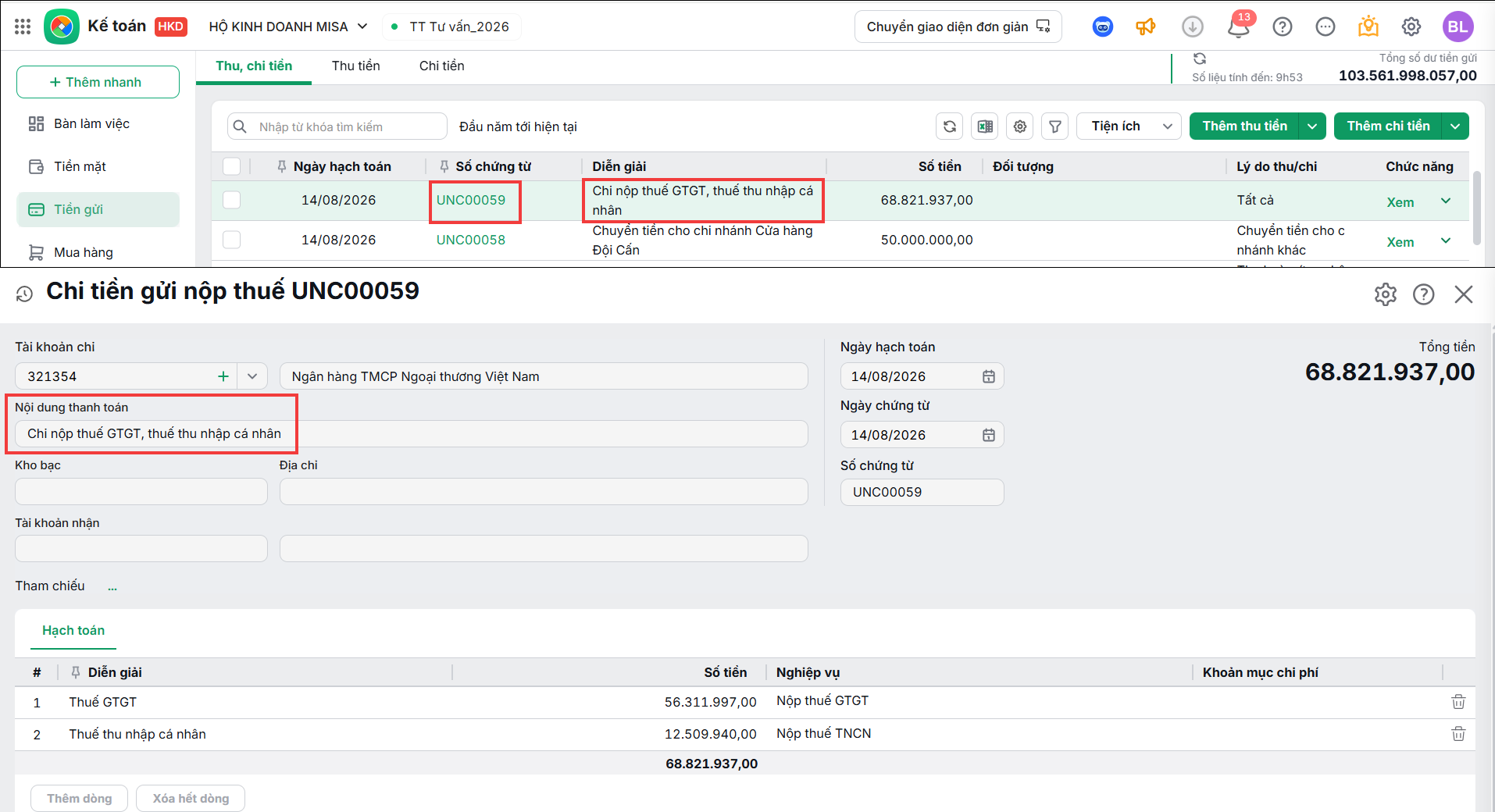The height and width of the screenshot is (812, 1495).
Task: Click Xem for row UNC00058
Action: point(1400,242)
